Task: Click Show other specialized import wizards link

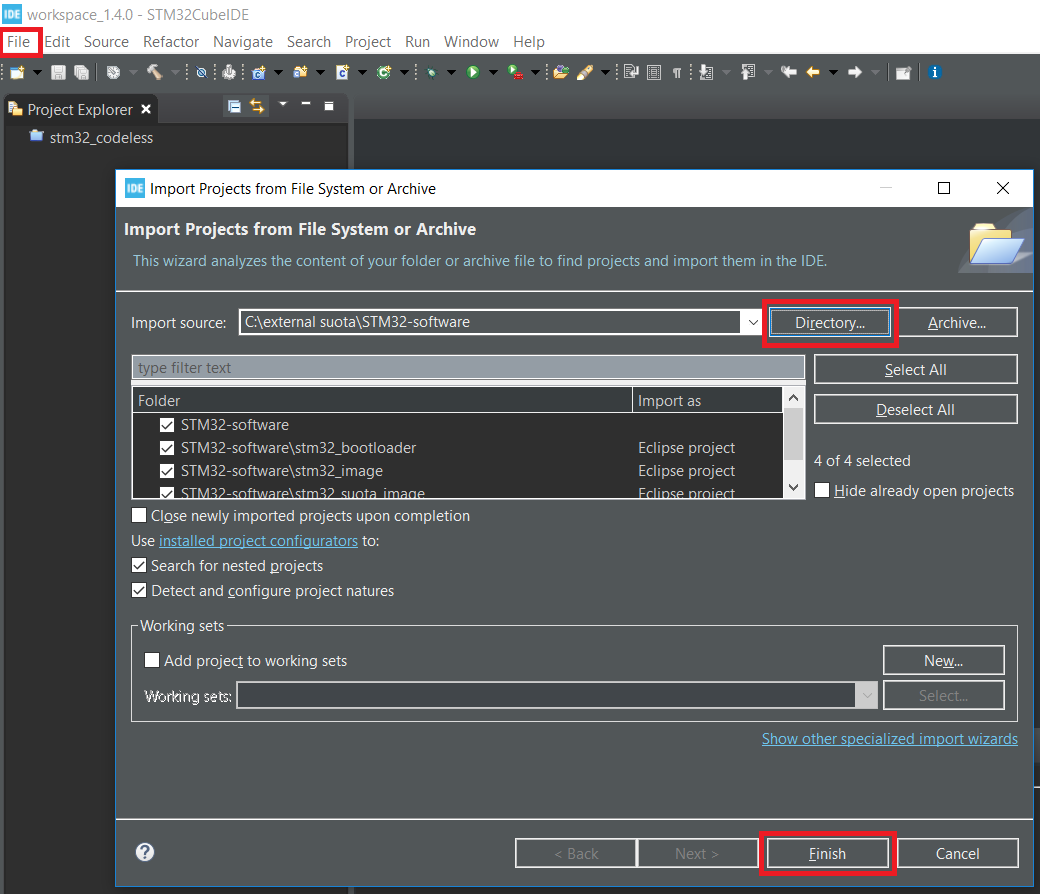Action: [889, 738]
